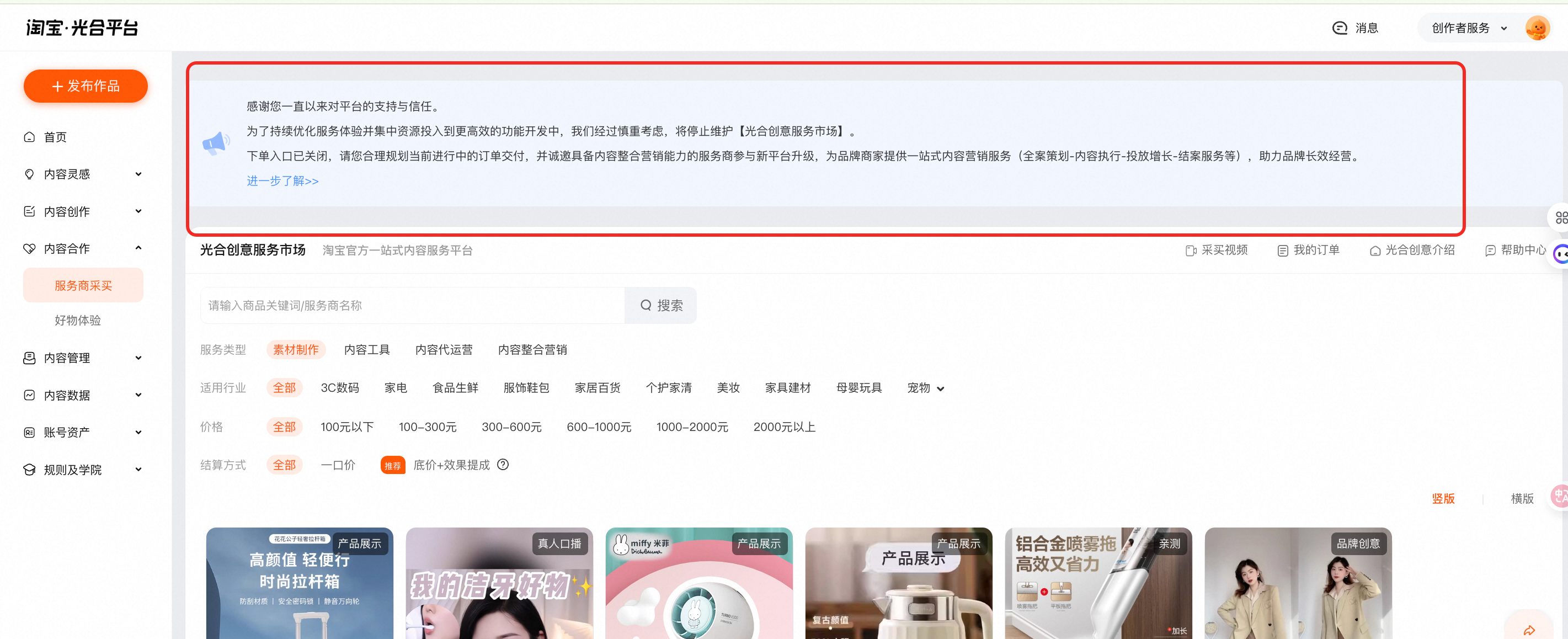
Task: Filter industry by 家具建材
Action: [788, 388]
